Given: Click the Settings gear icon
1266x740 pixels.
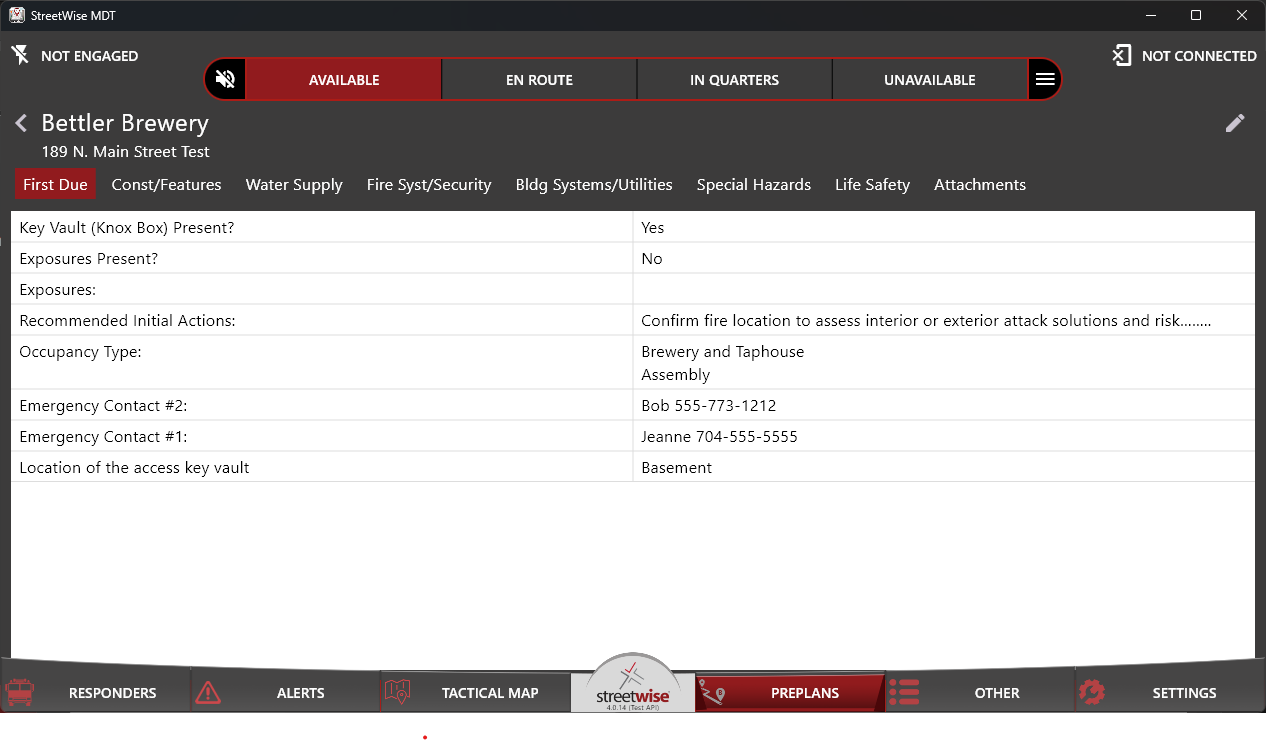Looking at the screenshot, I should [1092, 692].
